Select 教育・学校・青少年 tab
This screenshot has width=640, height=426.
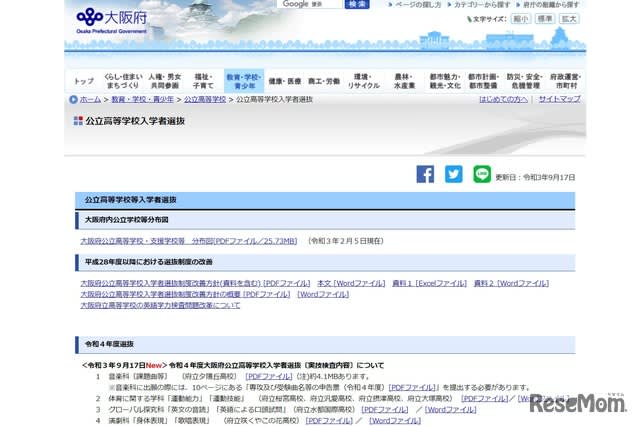(x=244, y=81)
